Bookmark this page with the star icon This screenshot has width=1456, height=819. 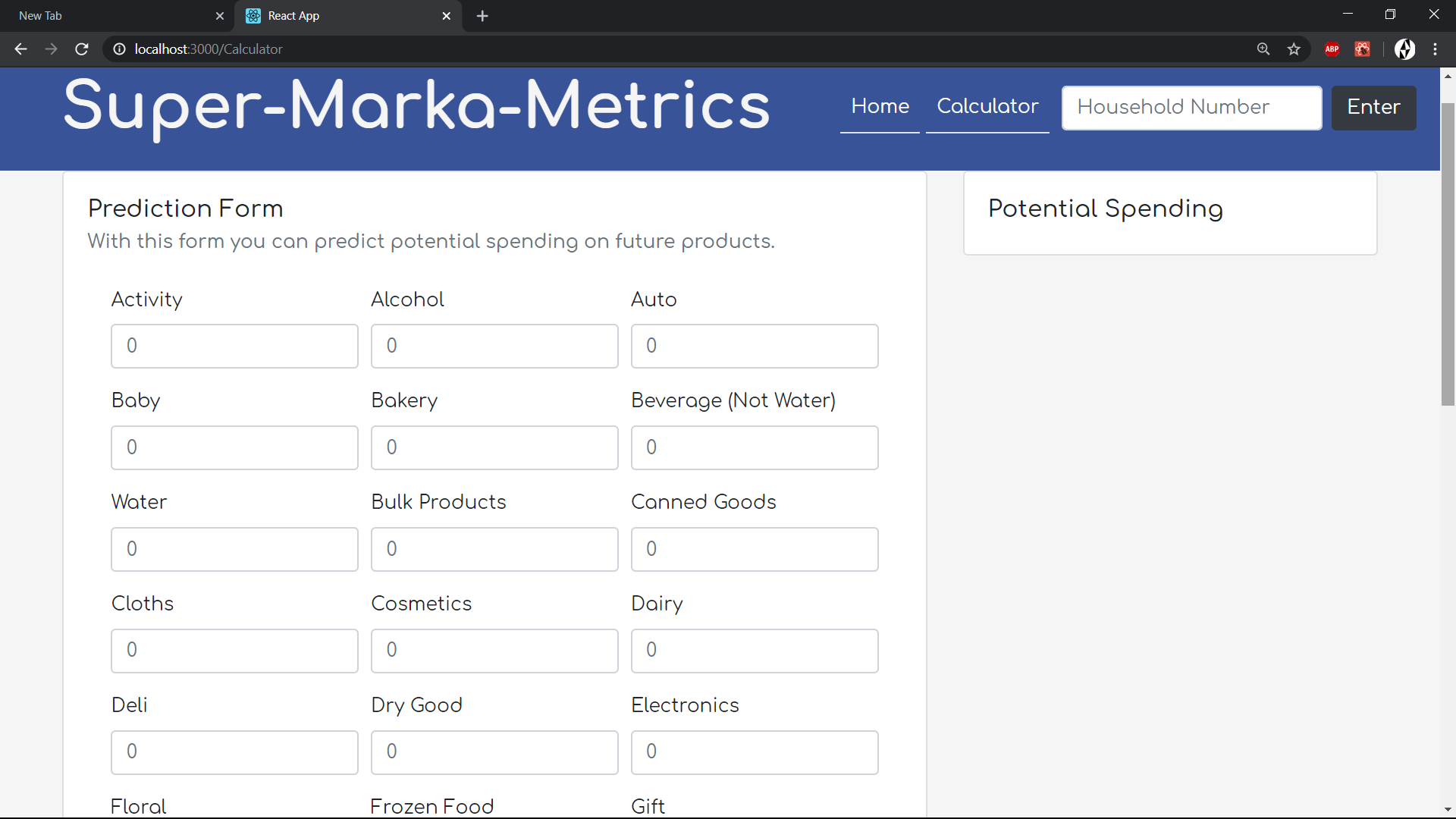coord(1294,49)
